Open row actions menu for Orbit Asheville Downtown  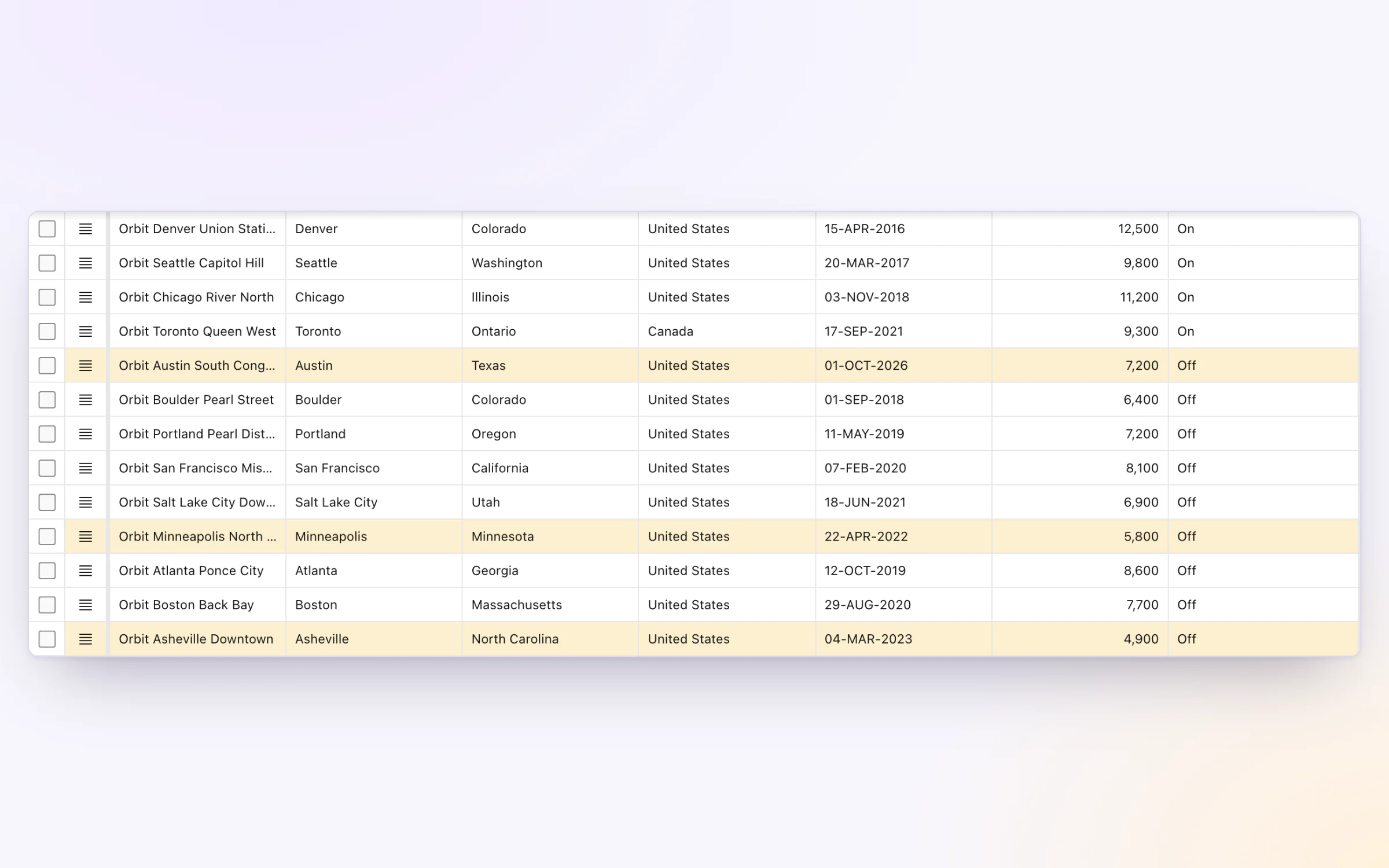(x=85, y=639)
